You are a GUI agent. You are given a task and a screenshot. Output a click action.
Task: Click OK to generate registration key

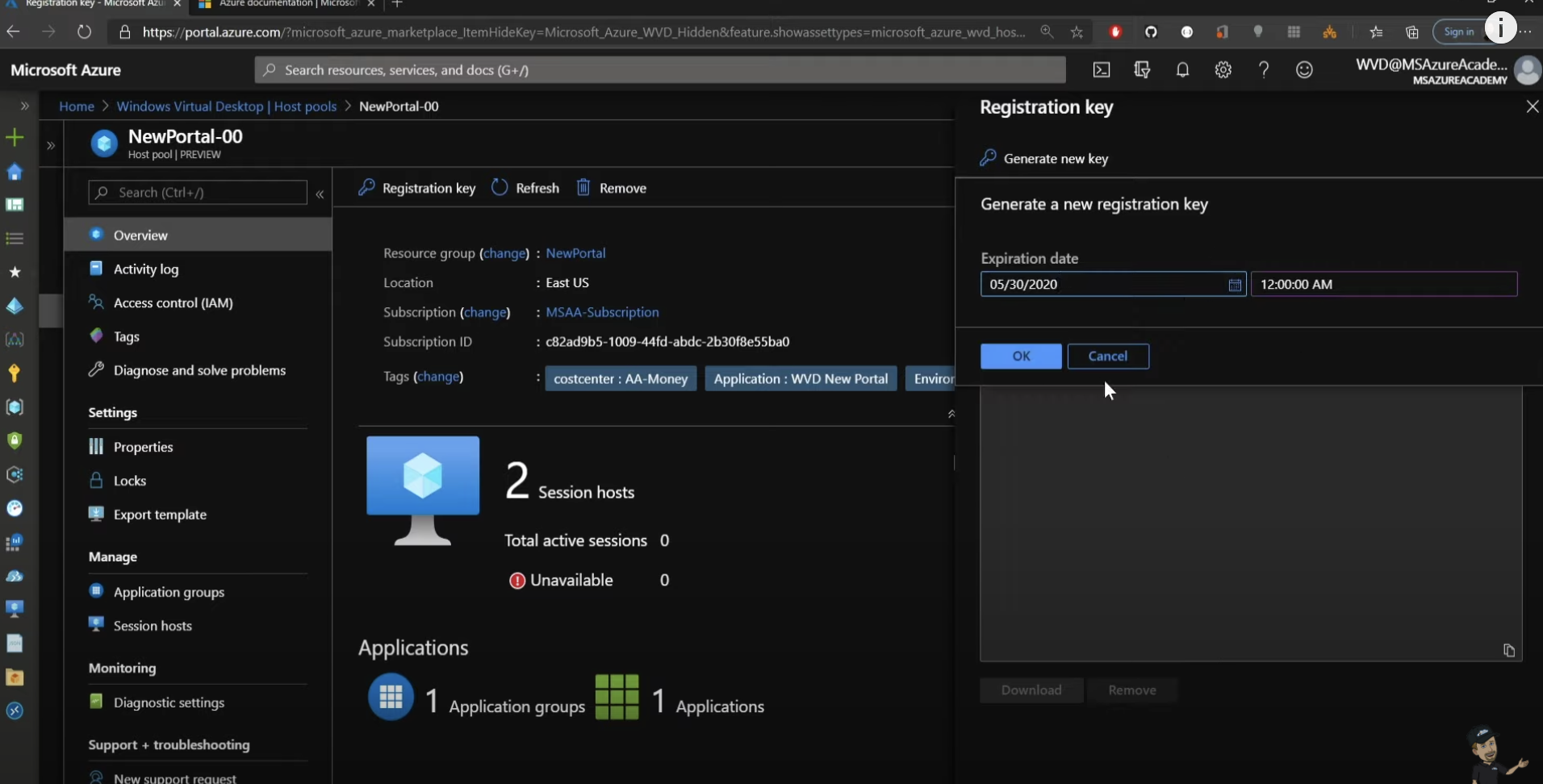click(1020, 357)
